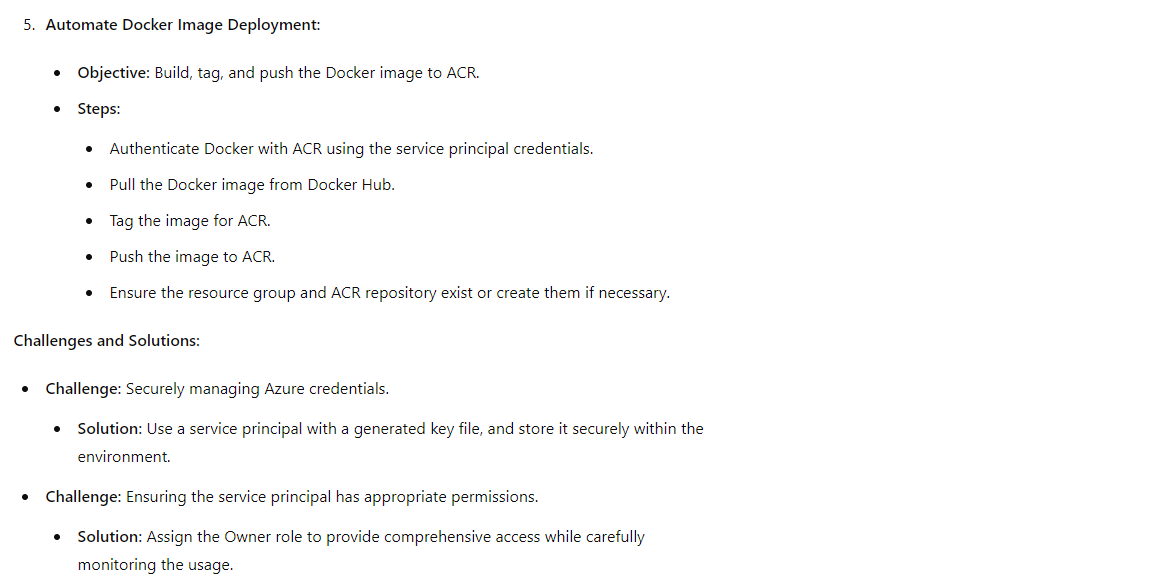Click 'Ensuring the service principal has appropriate permissions' text

332,496
